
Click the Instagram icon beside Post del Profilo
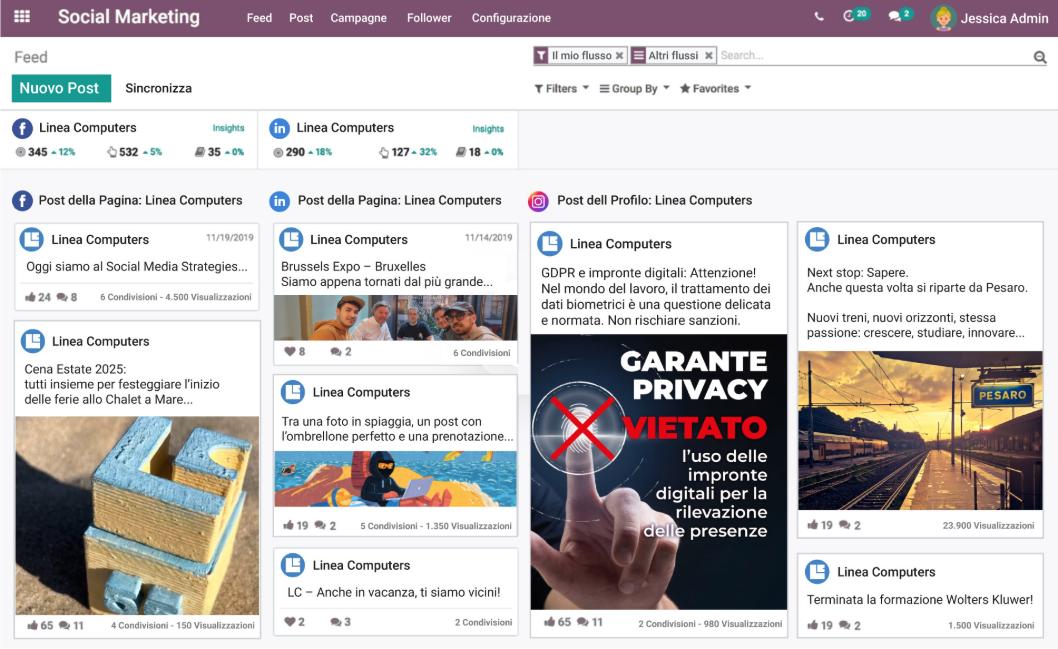coord(538,201)
